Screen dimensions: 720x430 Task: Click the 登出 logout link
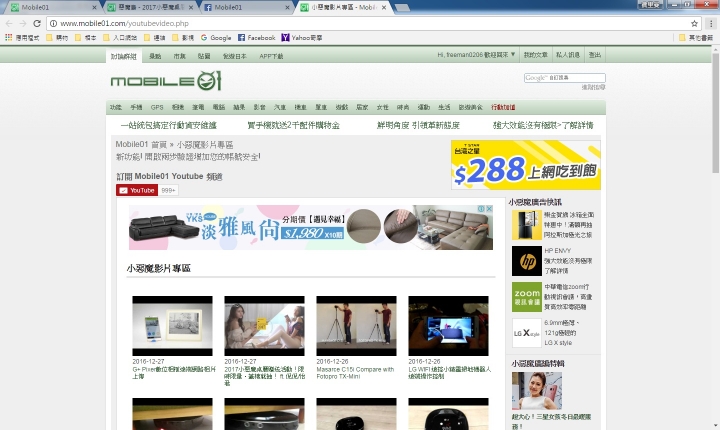pyautogui.click(x=595, y=55)
